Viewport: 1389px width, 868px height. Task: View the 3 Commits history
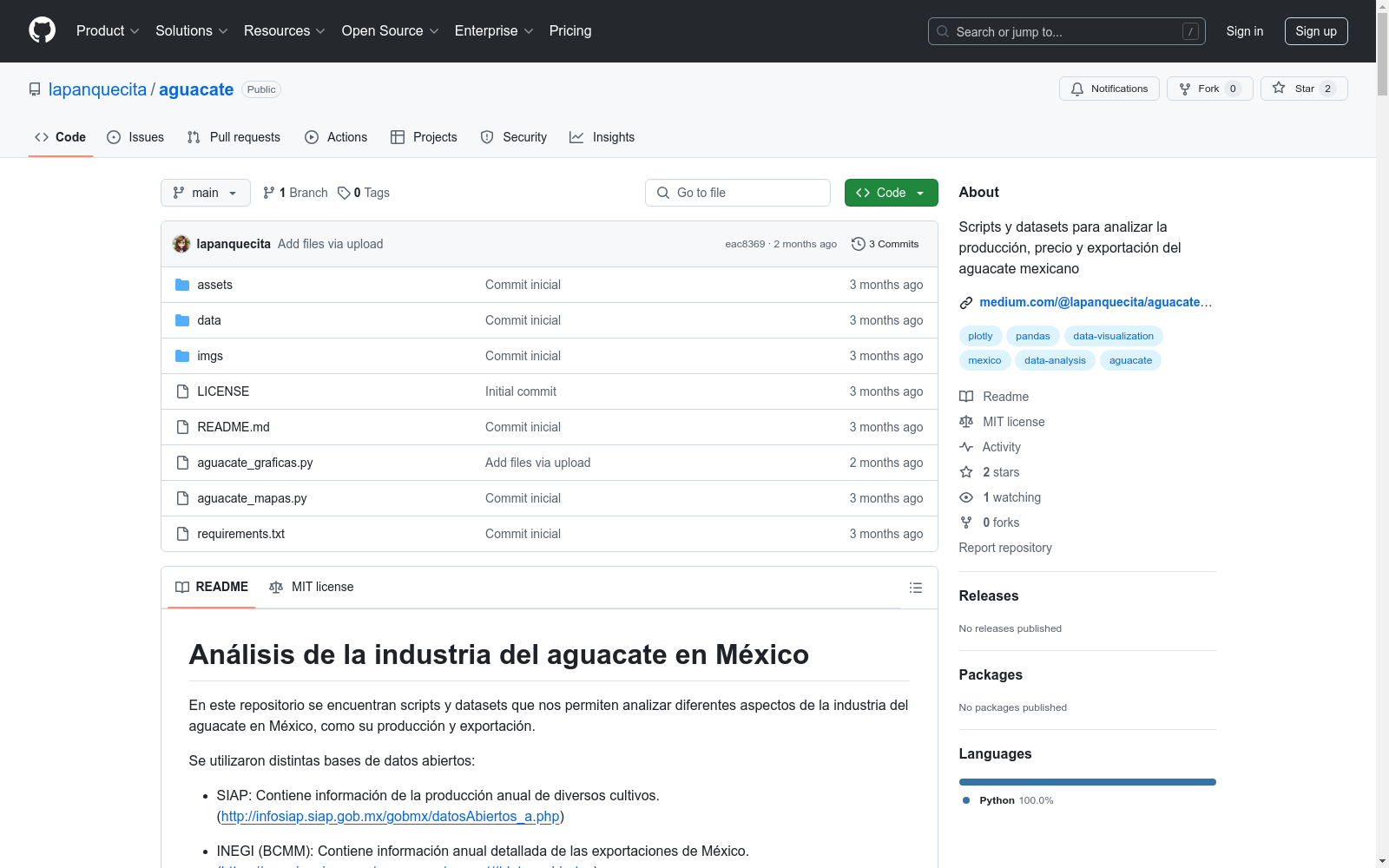[885, 244]
